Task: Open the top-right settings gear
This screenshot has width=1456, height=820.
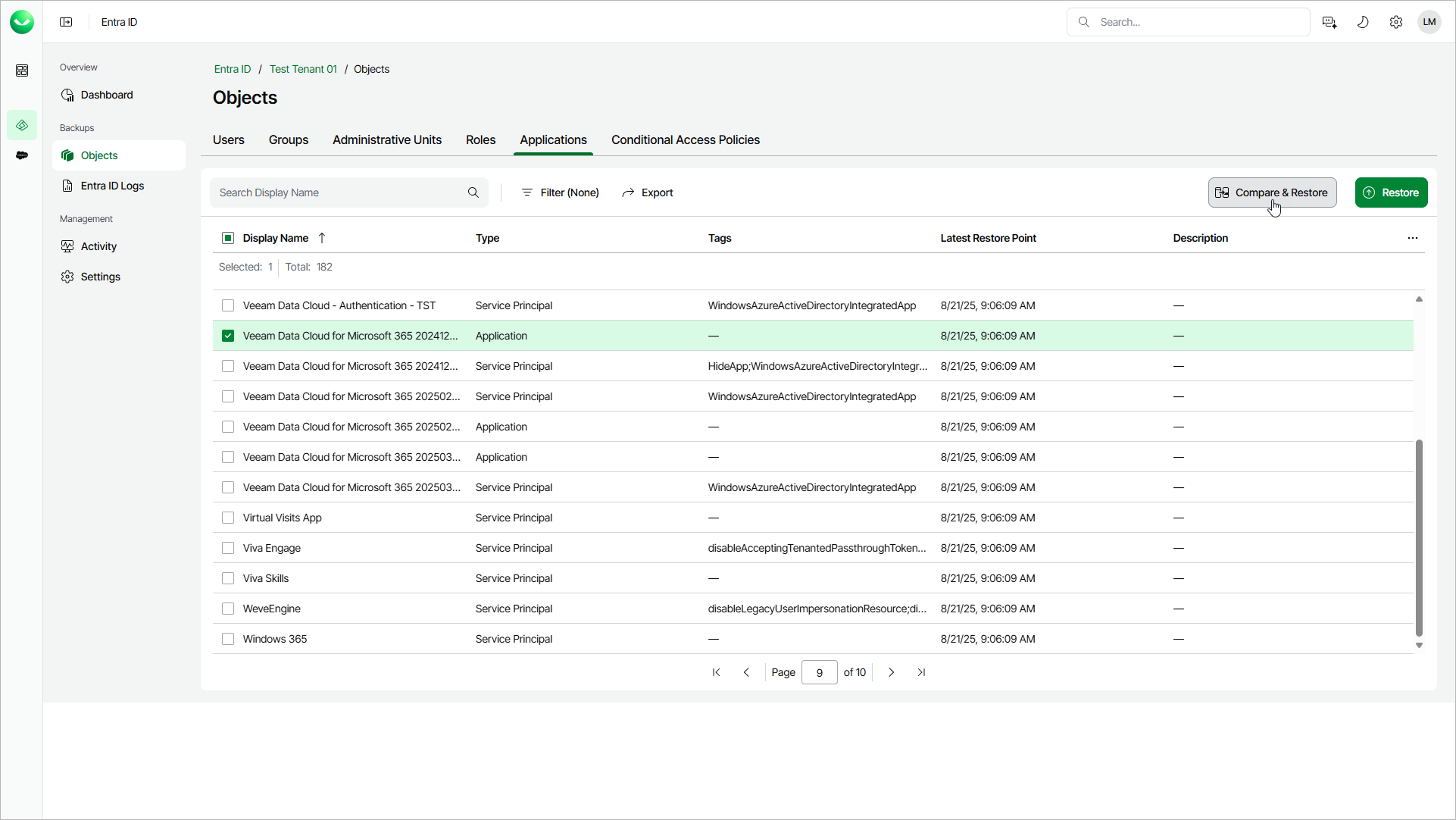Action: point(1395,22)
